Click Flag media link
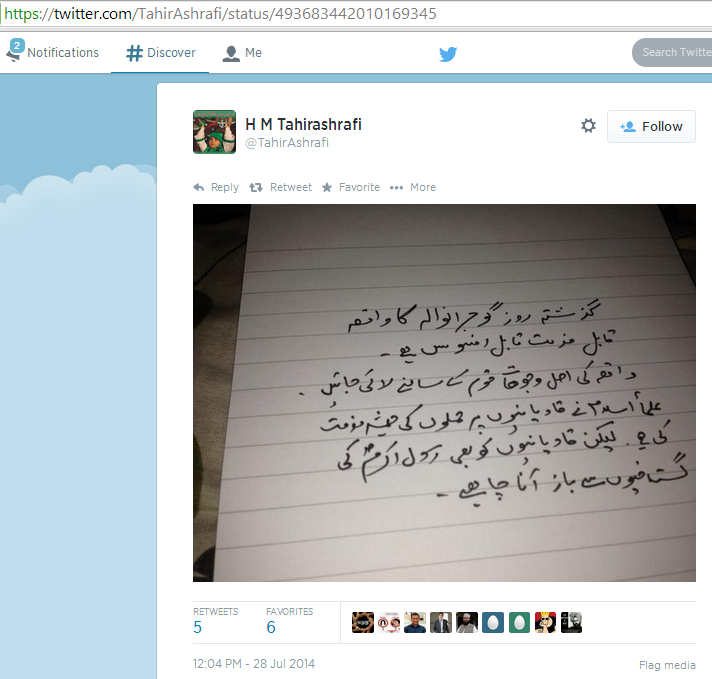The width and height of the screenshot is (712, 679). point(667,665)
